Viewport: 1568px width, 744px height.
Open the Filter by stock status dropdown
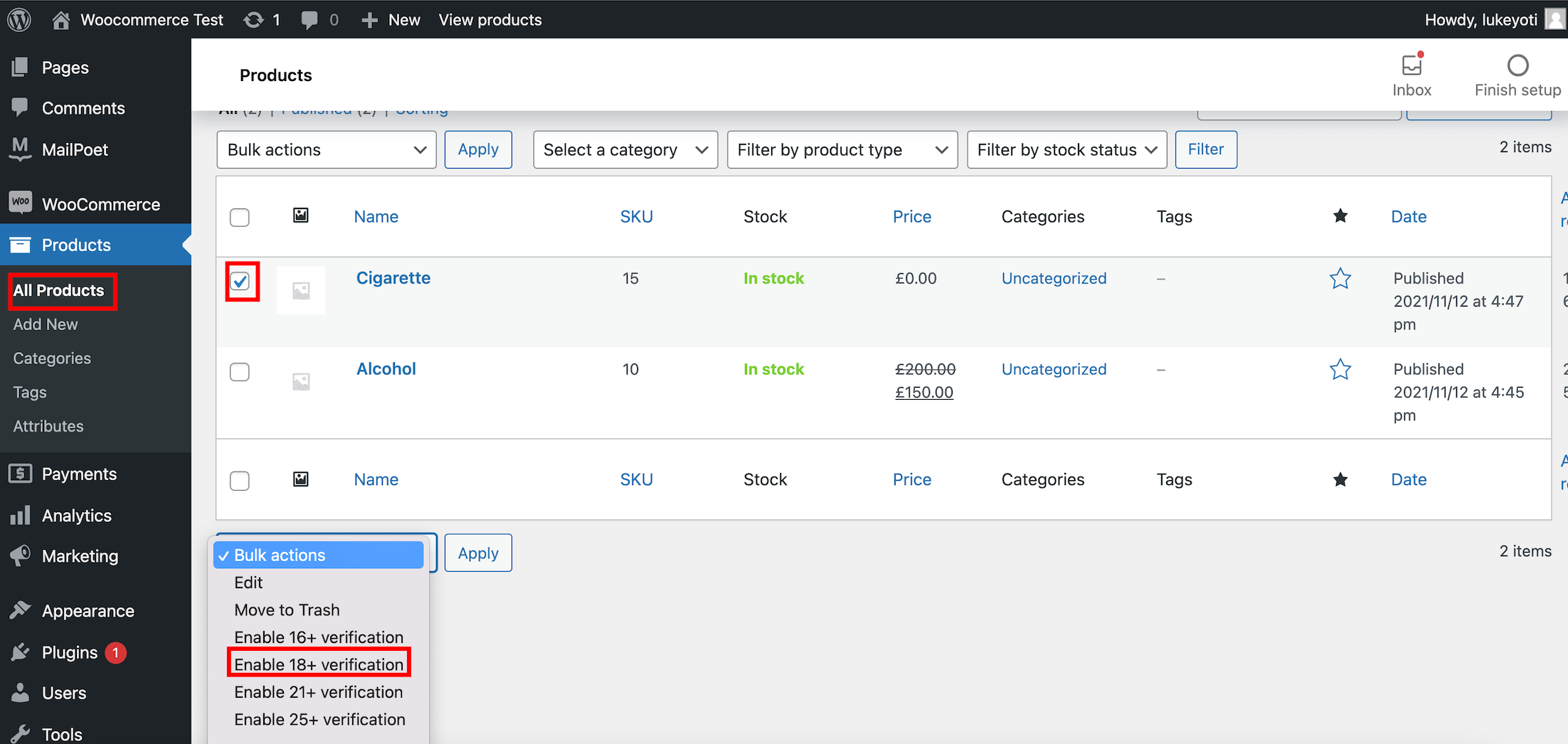pos(1066,149)
